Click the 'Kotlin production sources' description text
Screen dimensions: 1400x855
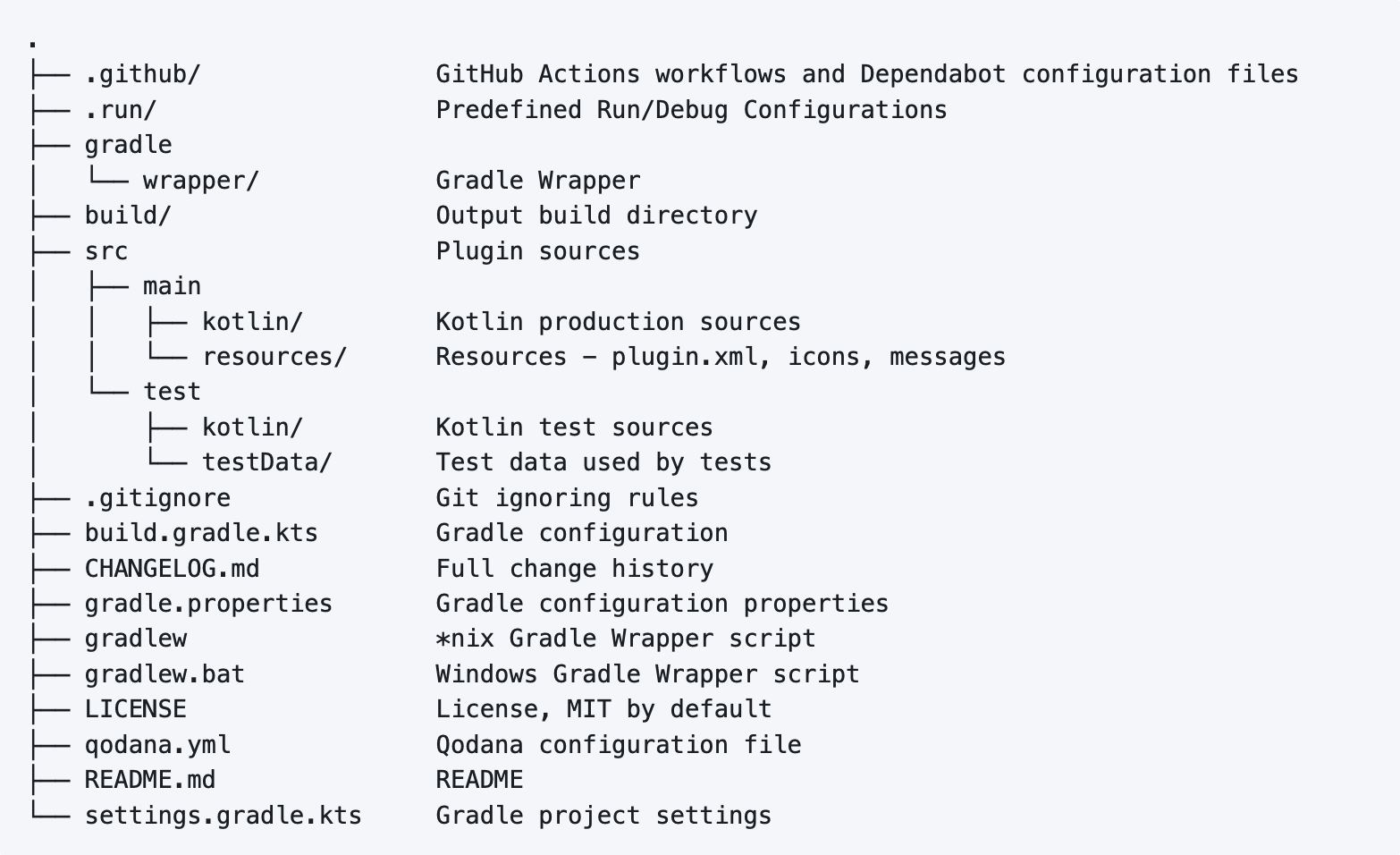click(x=618, y=322)
